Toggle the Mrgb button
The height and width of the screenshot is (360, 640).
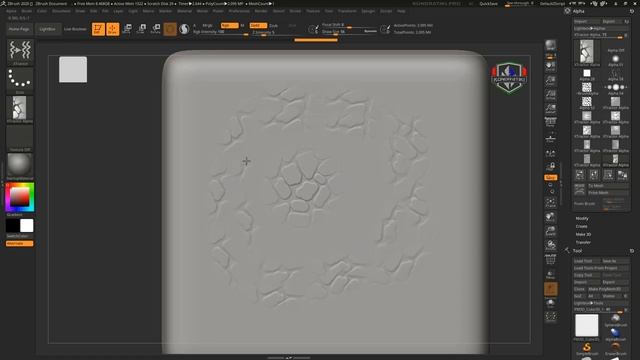[208, 25]
